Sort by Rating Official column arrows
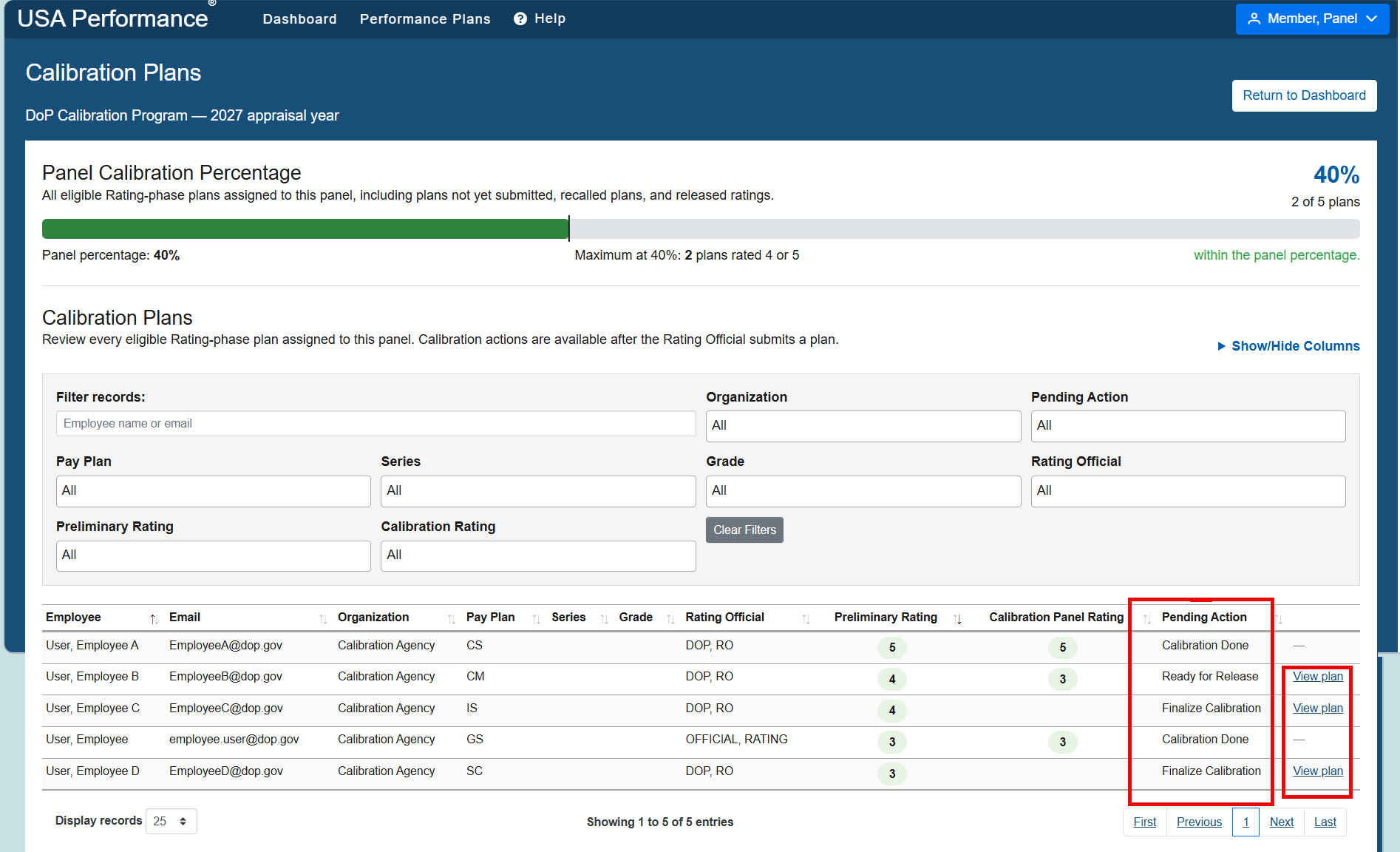Viewport: 1400px width, 852px height. 806,619
